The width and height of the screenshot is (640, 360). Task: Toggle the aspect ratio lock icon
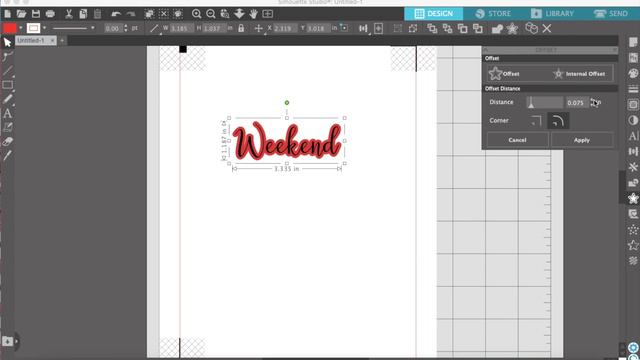click(241, 28)
